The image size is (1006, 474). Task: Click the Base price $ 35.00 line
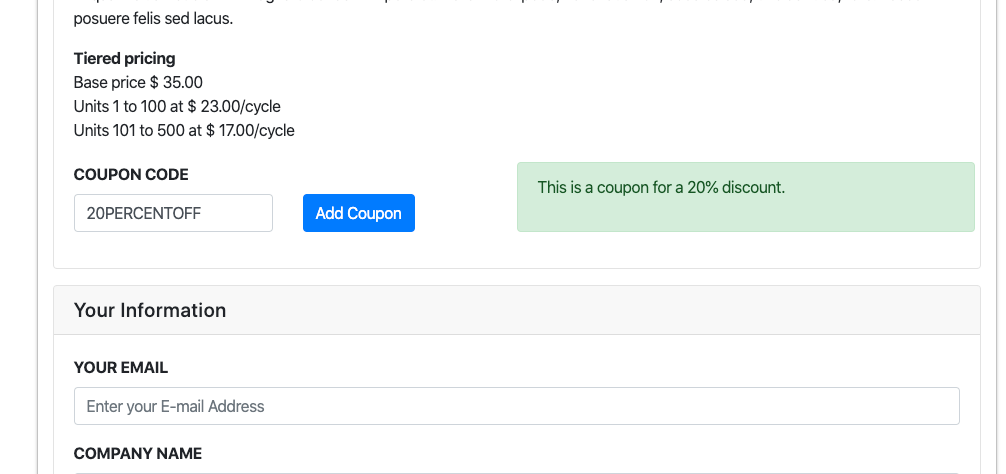pos(138,83)
